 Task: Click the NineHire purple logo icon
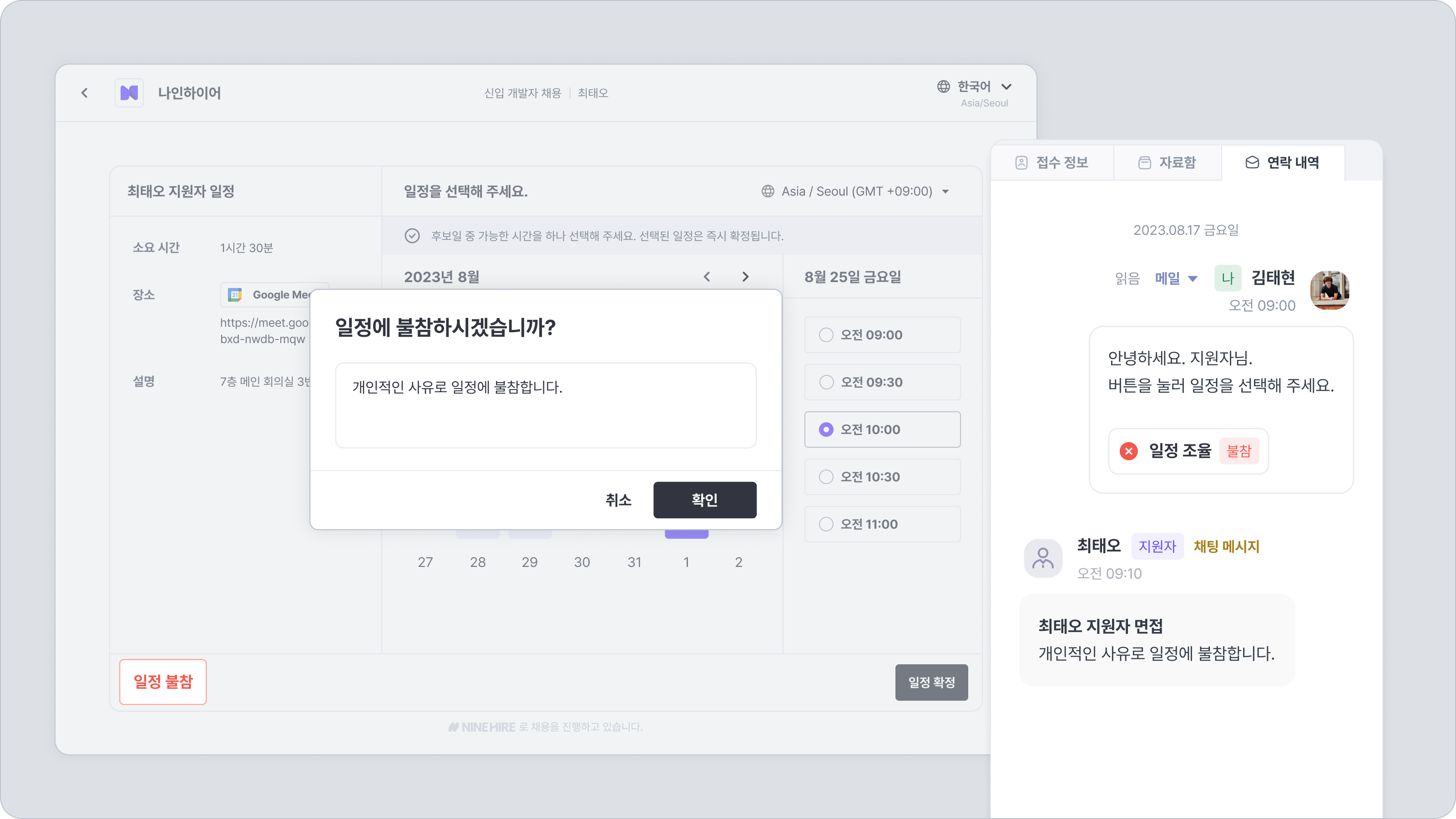point(129,93)
